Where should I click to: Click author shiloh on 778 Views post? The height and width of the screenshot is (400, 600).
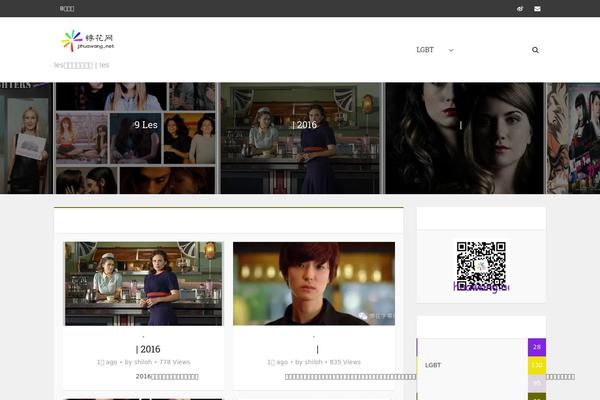pos(143,362)
